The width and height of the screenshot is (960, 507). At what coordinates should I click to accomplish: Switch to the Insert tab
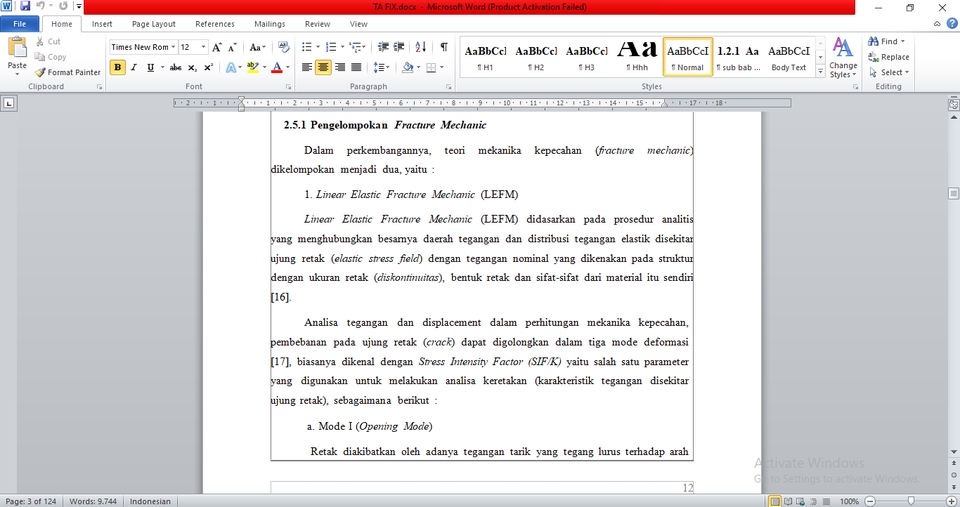102,24
